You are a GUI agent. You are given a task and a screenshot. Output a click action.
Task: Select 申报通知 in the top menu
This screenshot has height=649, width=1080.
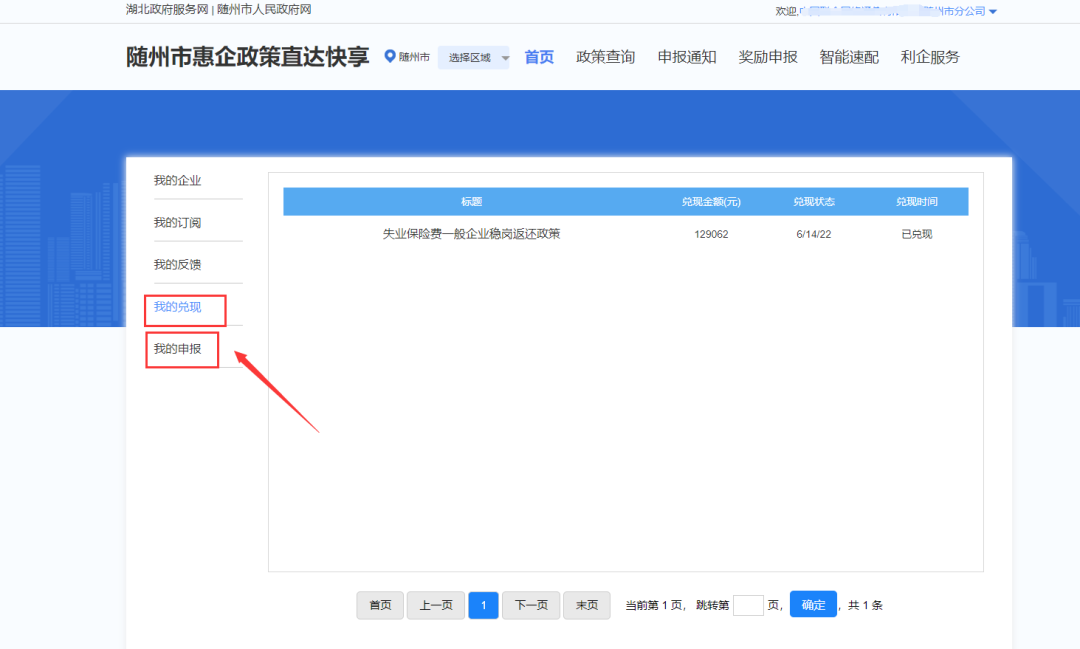tap(687, 57)
